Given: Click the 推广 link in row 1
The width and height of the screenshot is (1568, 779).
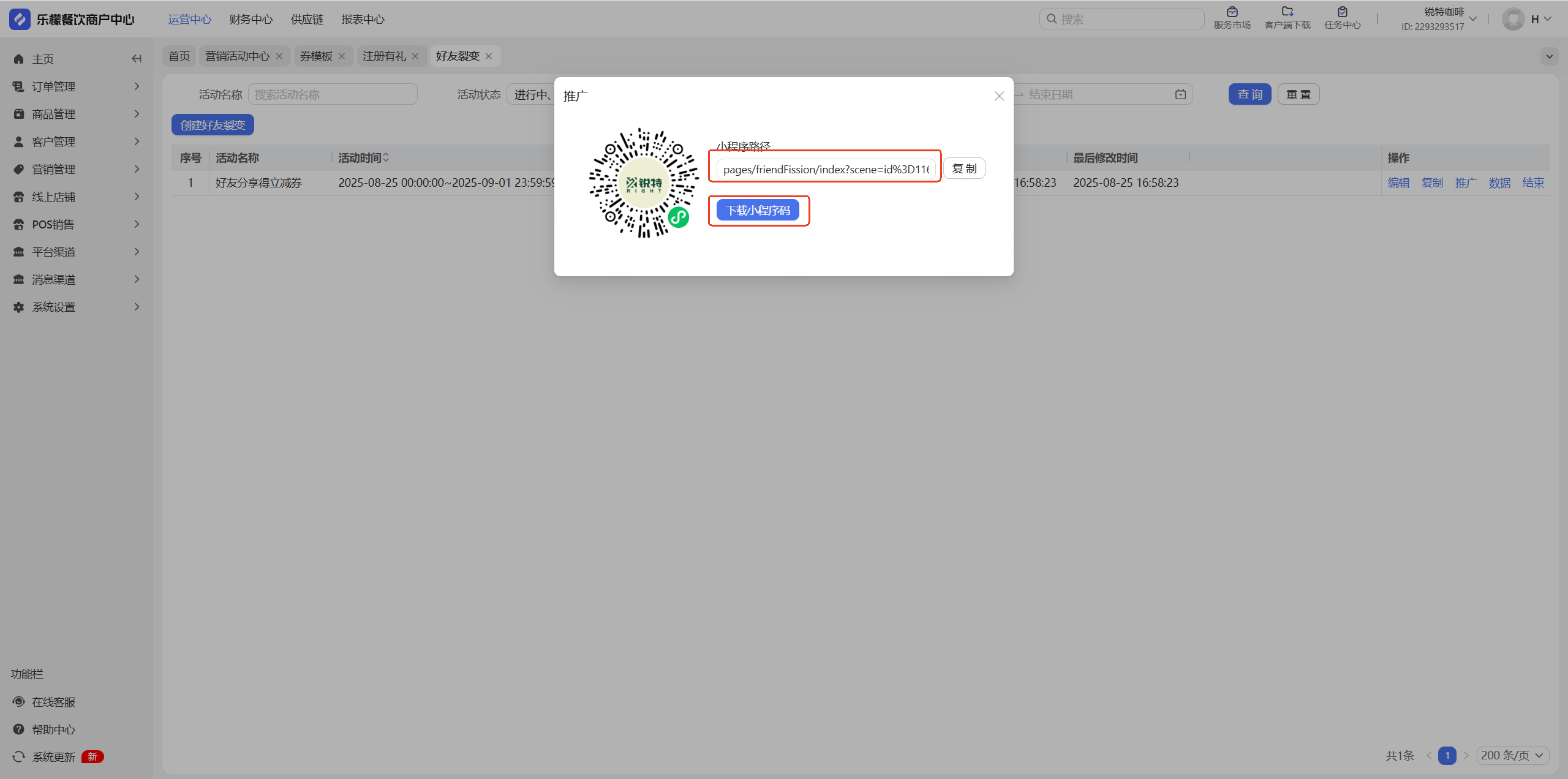Looking at the screenshot, I should point(1466,183).
